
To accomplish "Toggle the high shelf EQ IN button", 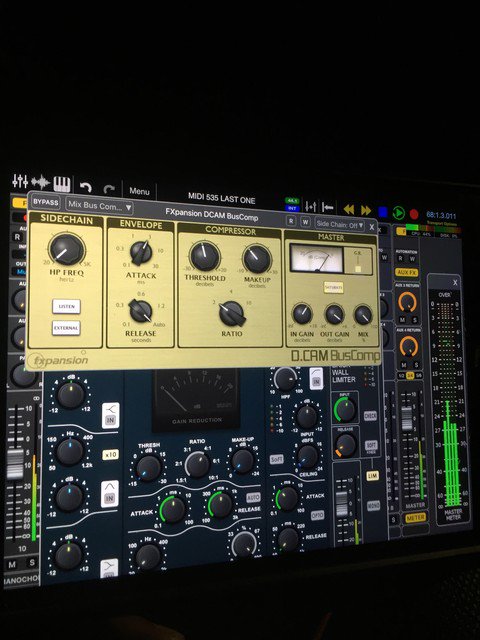I will (110, 415).
